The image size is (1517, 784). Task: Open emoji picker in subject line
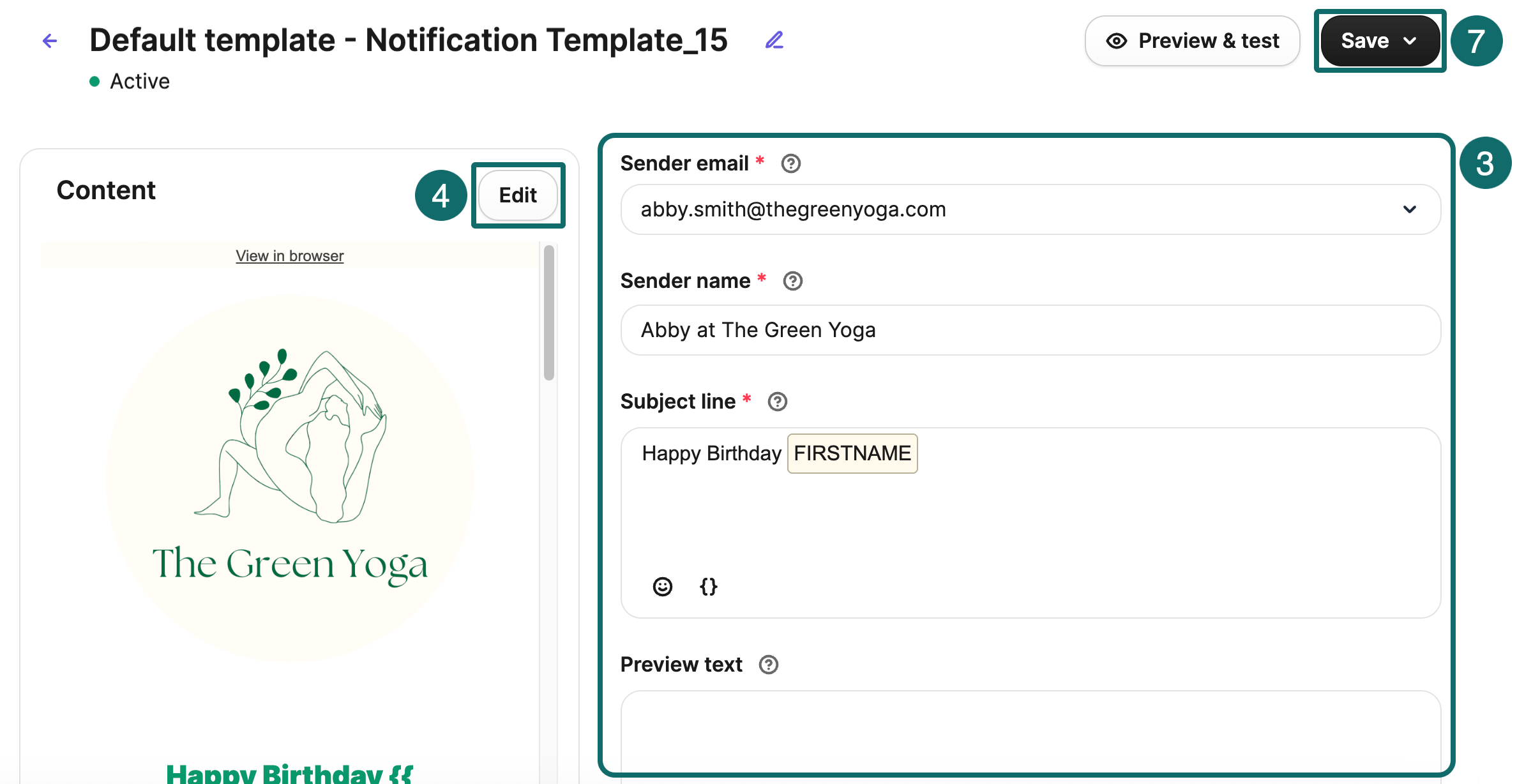pyautogui.click(x=662, y=586)
